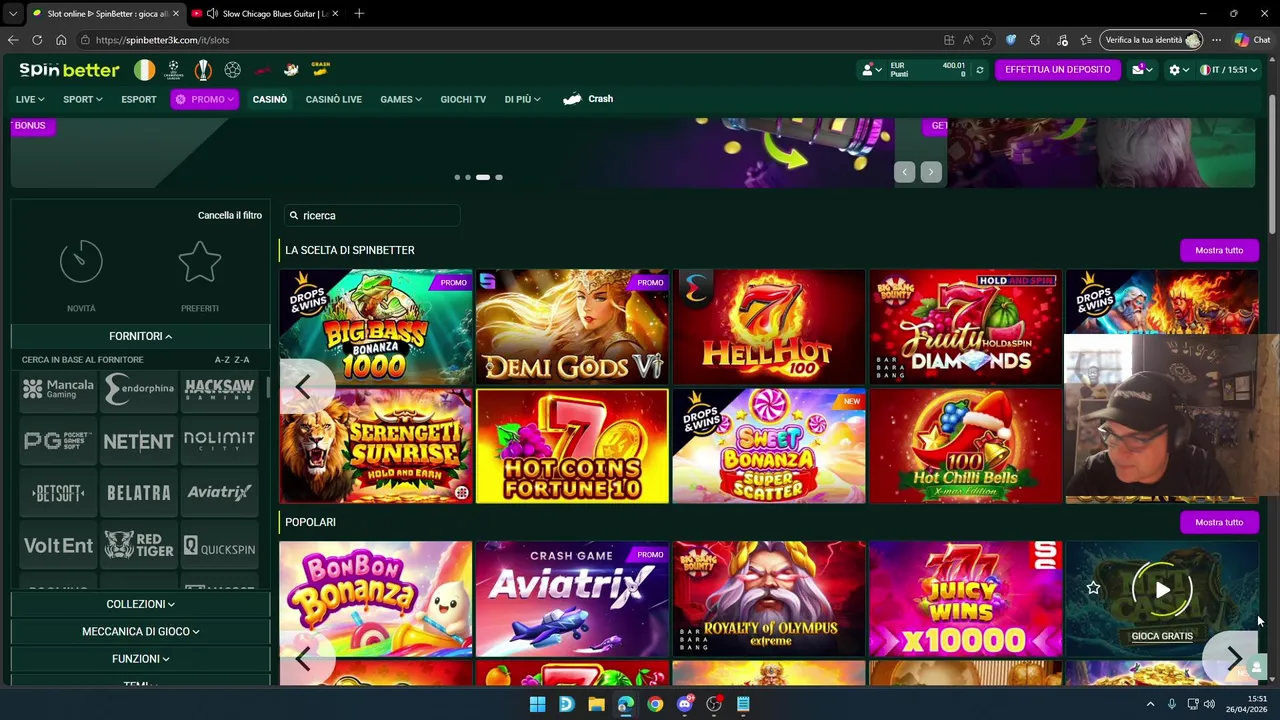
Task: Expand the Collezioni section
Action: click(x=140, y=604)
